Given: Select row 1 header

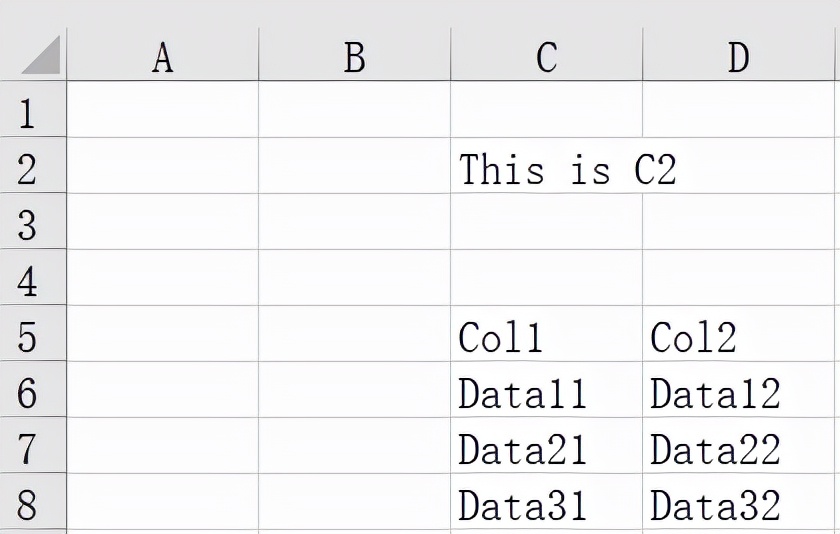Looking at the screenshot, I should 33,110.
